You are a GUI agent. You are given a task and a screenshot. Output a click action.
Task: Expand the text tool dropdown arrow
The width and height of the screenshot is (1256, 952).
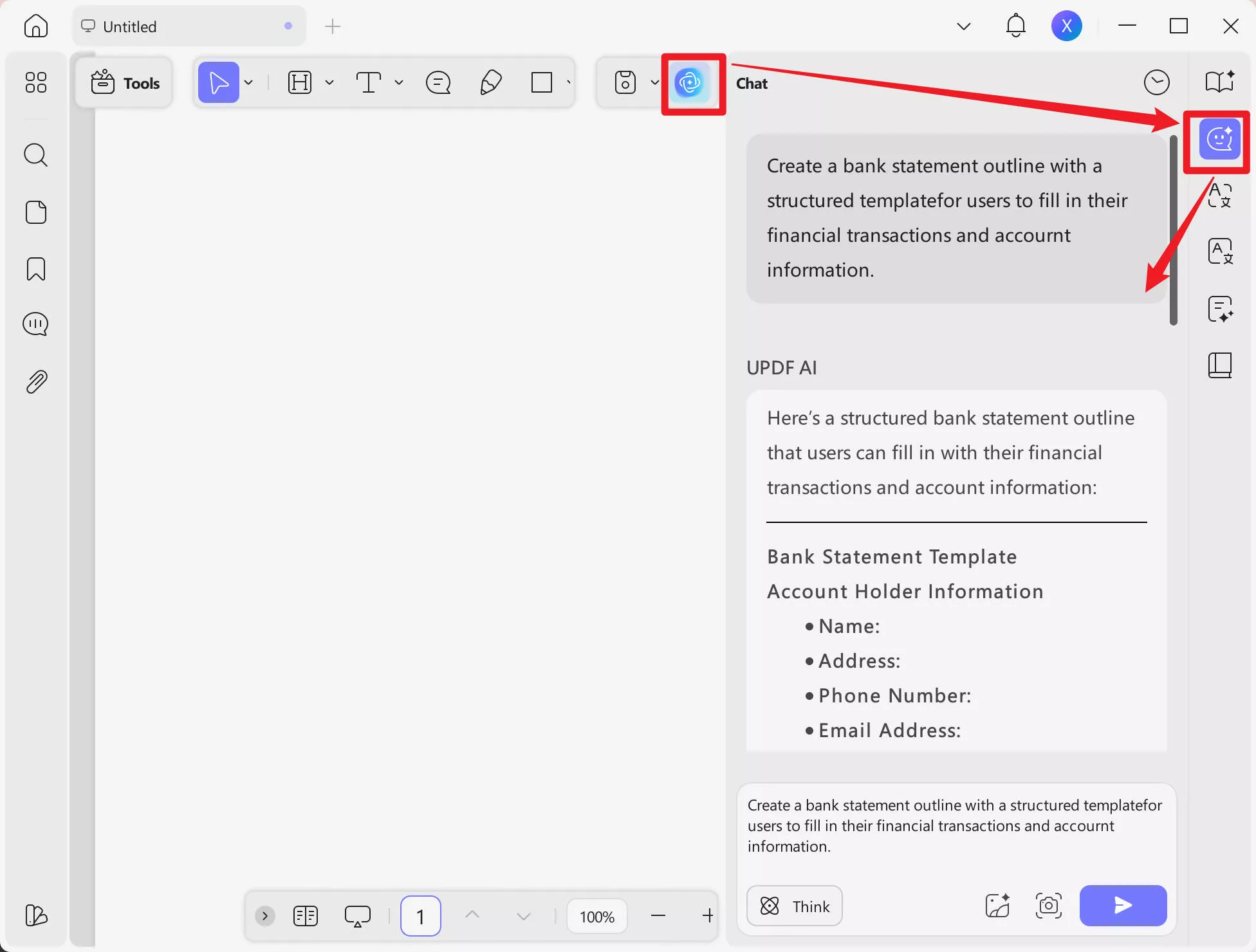pyautogui.click(x=399, y=83)
